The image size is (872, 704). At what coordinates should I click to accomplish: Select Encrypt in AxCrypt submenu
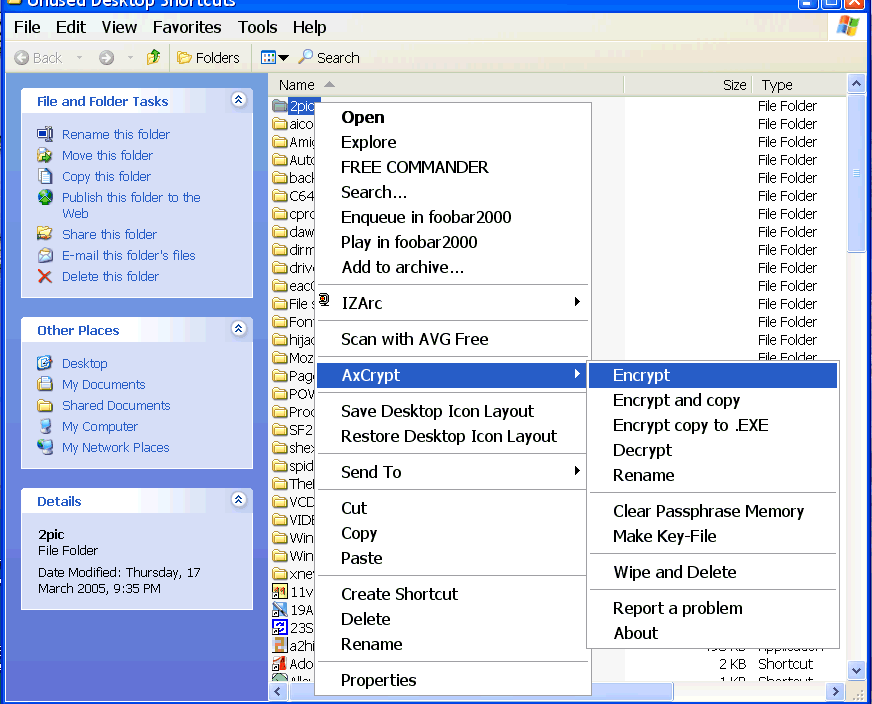tap(712, 375)
